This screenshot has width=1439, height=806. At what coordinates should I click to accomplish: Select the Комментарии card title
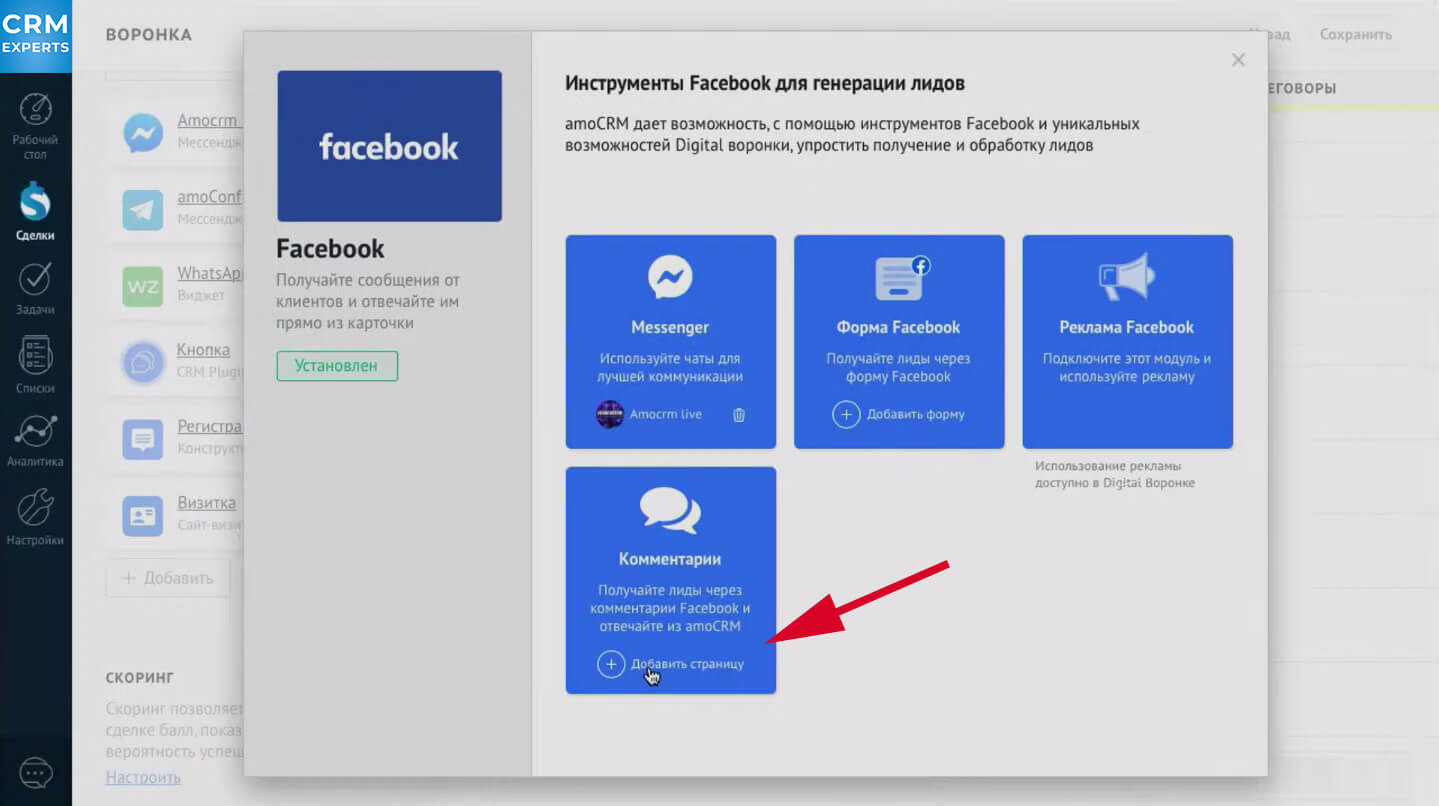(669, 559)
